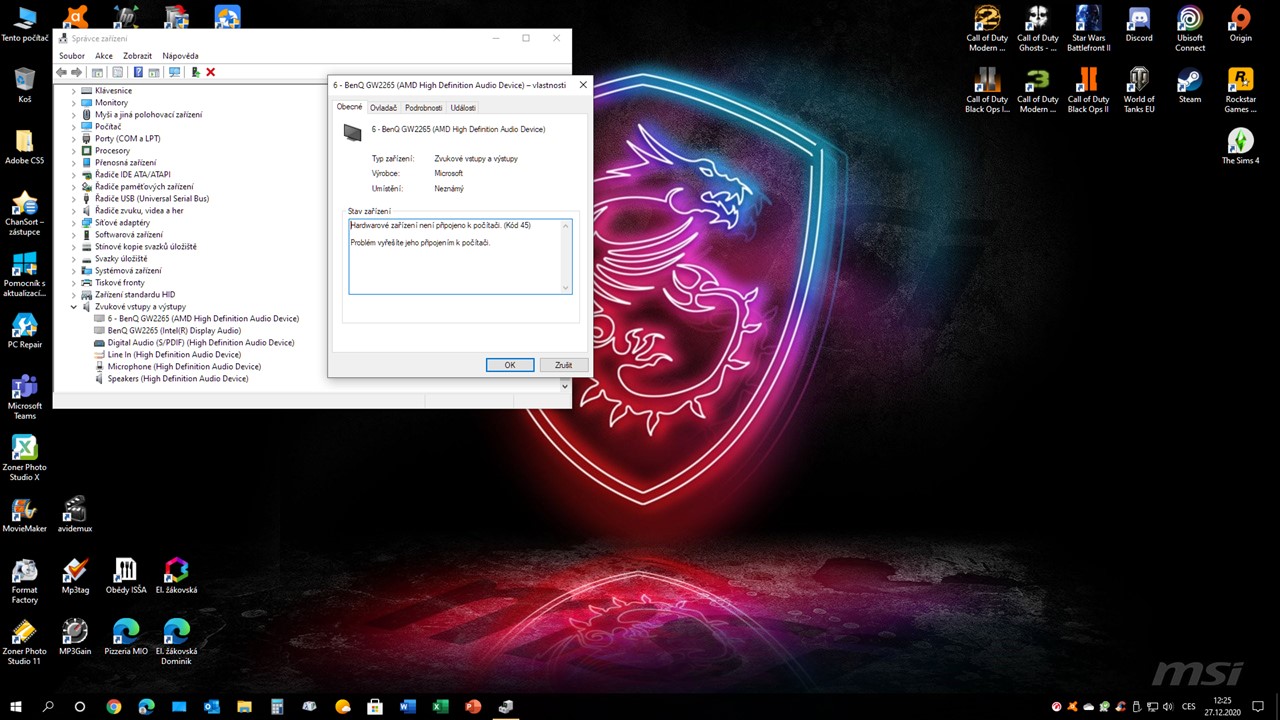
Task: Expand the Monitory category
Action: click(73, 103)
